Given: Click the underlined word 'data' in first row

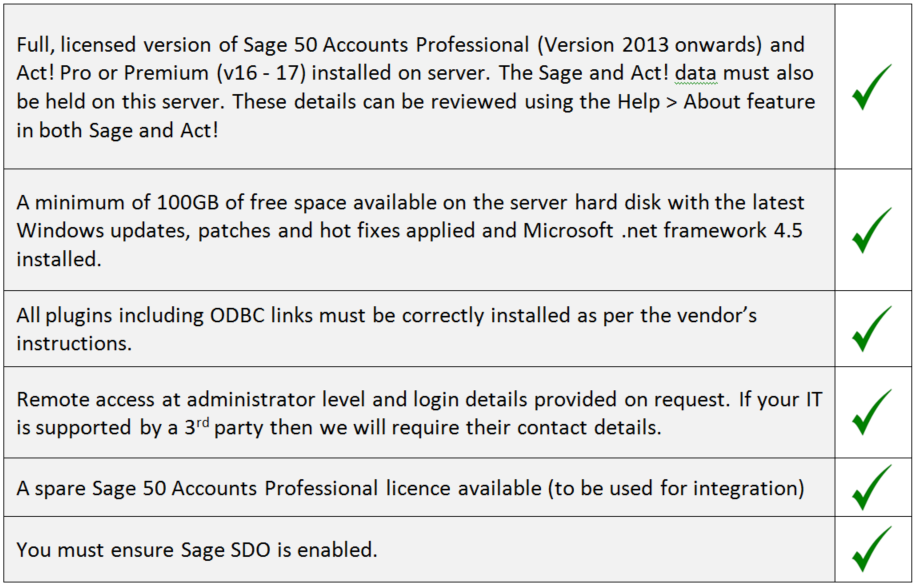Looking at the screenshot, I should click(695, 73).
